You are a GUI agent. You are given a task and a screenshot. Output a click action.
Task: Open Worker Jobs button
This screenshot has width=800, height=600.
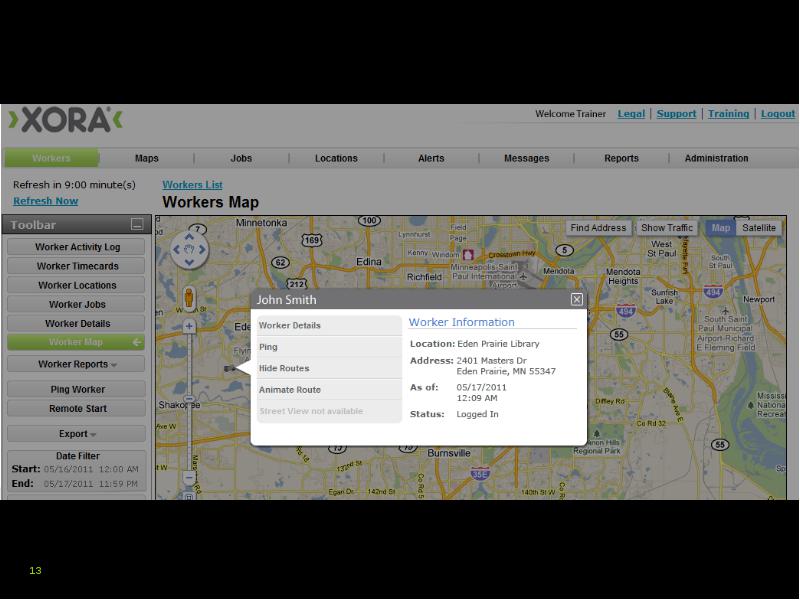pyautogui.click(x=77, y=304)
